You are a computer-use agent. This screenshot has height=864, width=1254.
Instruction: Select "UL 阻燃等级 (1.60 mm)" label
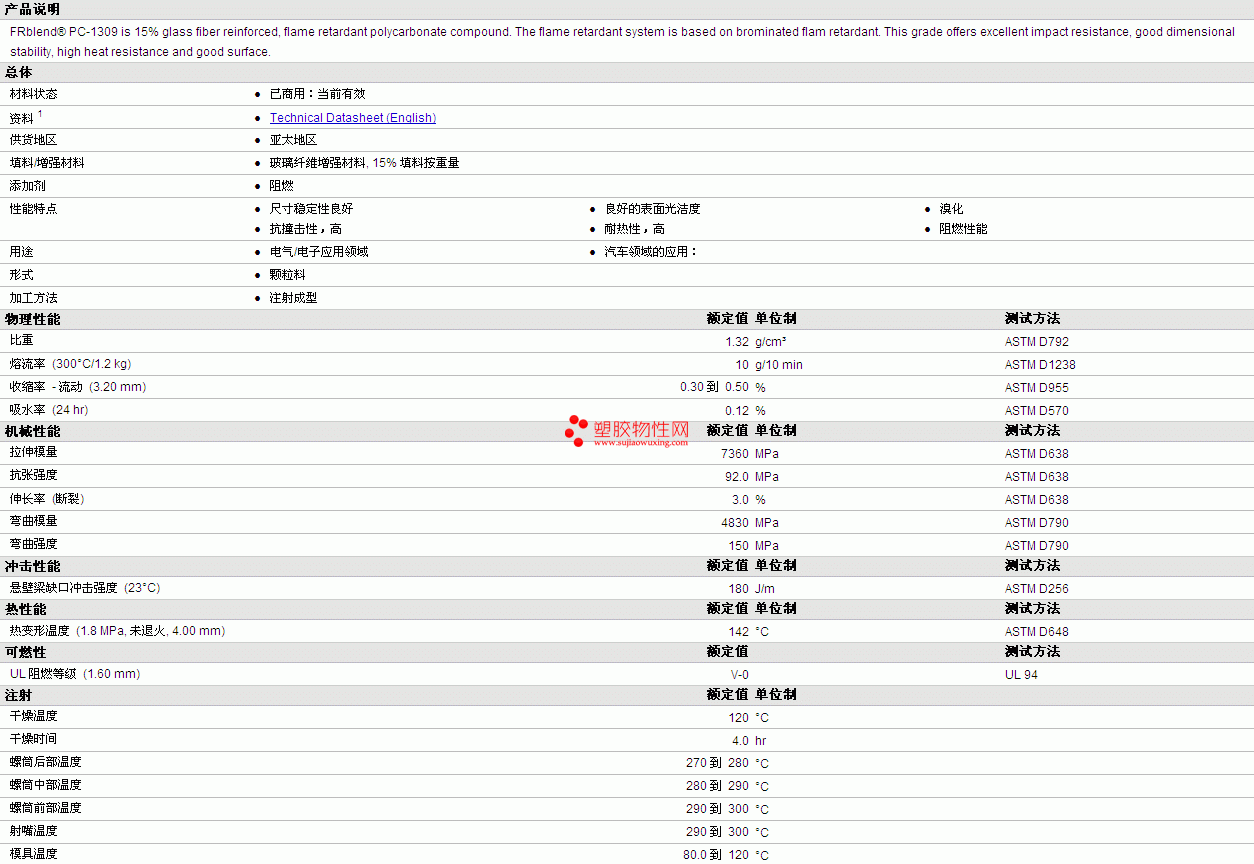pos(75,674)
